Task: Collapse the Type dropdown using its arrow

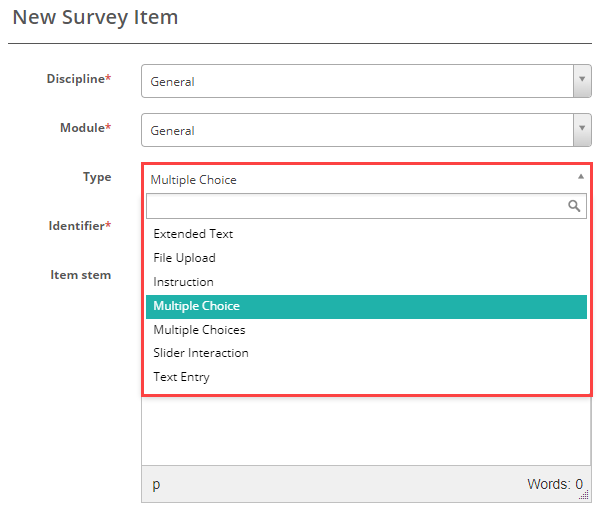Action: click(581, 176)
